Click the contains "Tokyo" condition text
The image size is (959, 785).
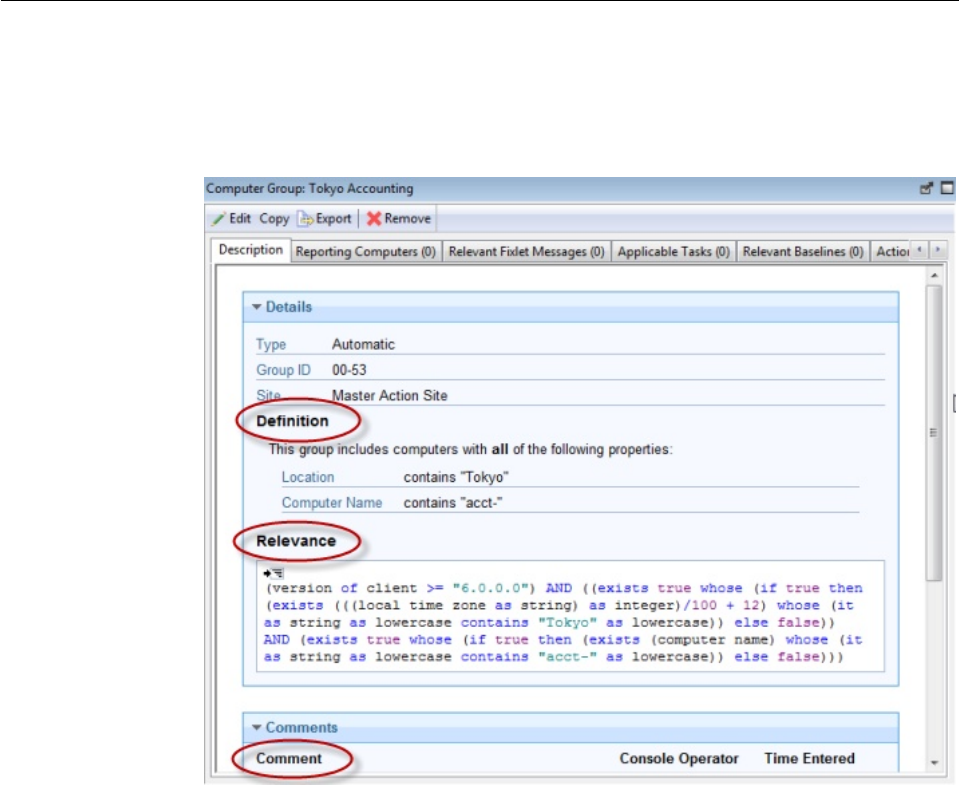[x=456, y=477]
